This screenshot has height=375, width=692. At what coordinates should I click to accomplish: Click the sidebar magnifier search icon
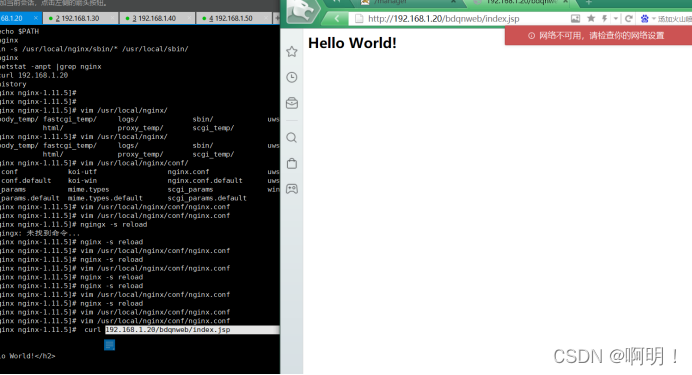pos(292,138)
